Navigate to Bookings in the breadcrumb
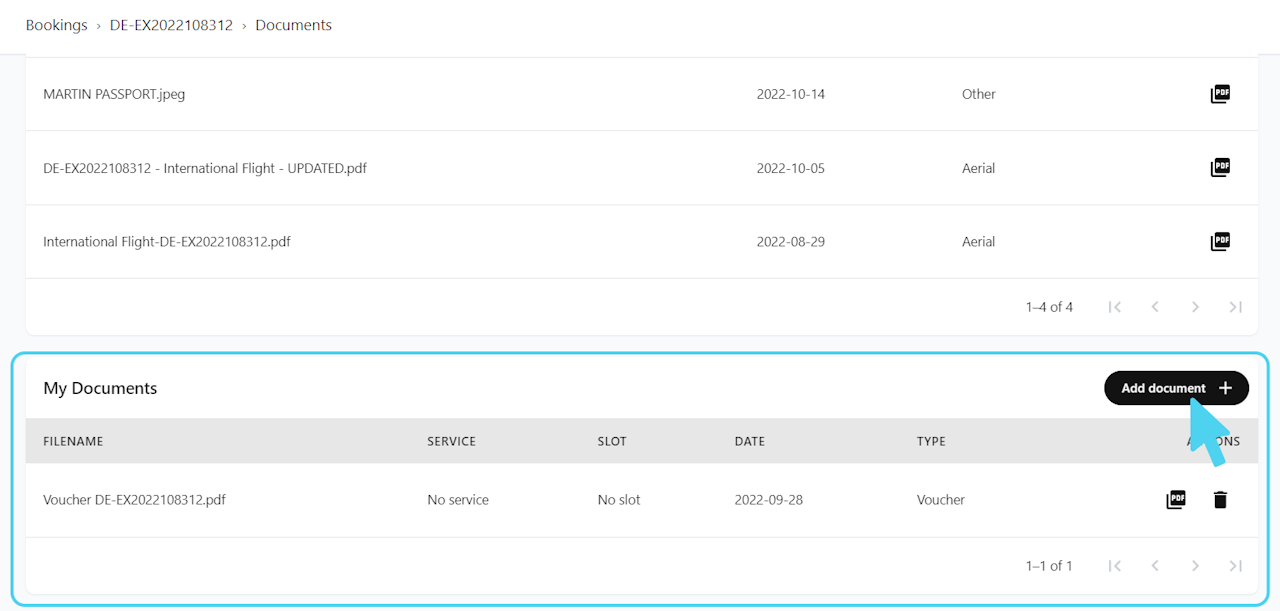Image resolution: width=1280 pixels, height=611 pixels. click(x=57, y=25)
